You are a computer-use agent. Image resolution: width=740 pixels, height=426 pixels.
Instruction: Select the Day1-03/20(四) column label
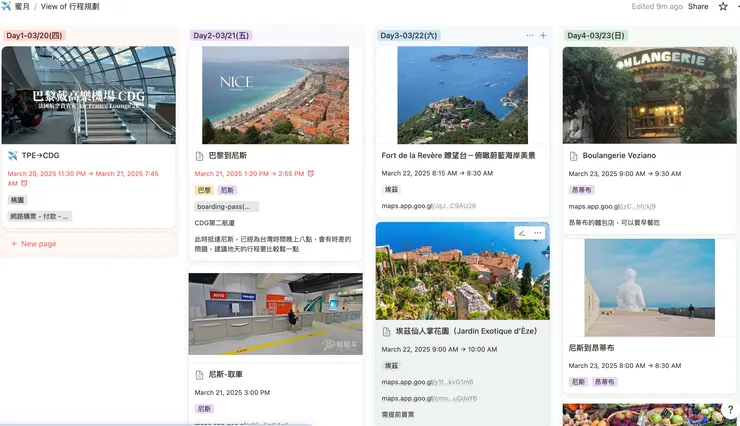(x=34, y=35)
